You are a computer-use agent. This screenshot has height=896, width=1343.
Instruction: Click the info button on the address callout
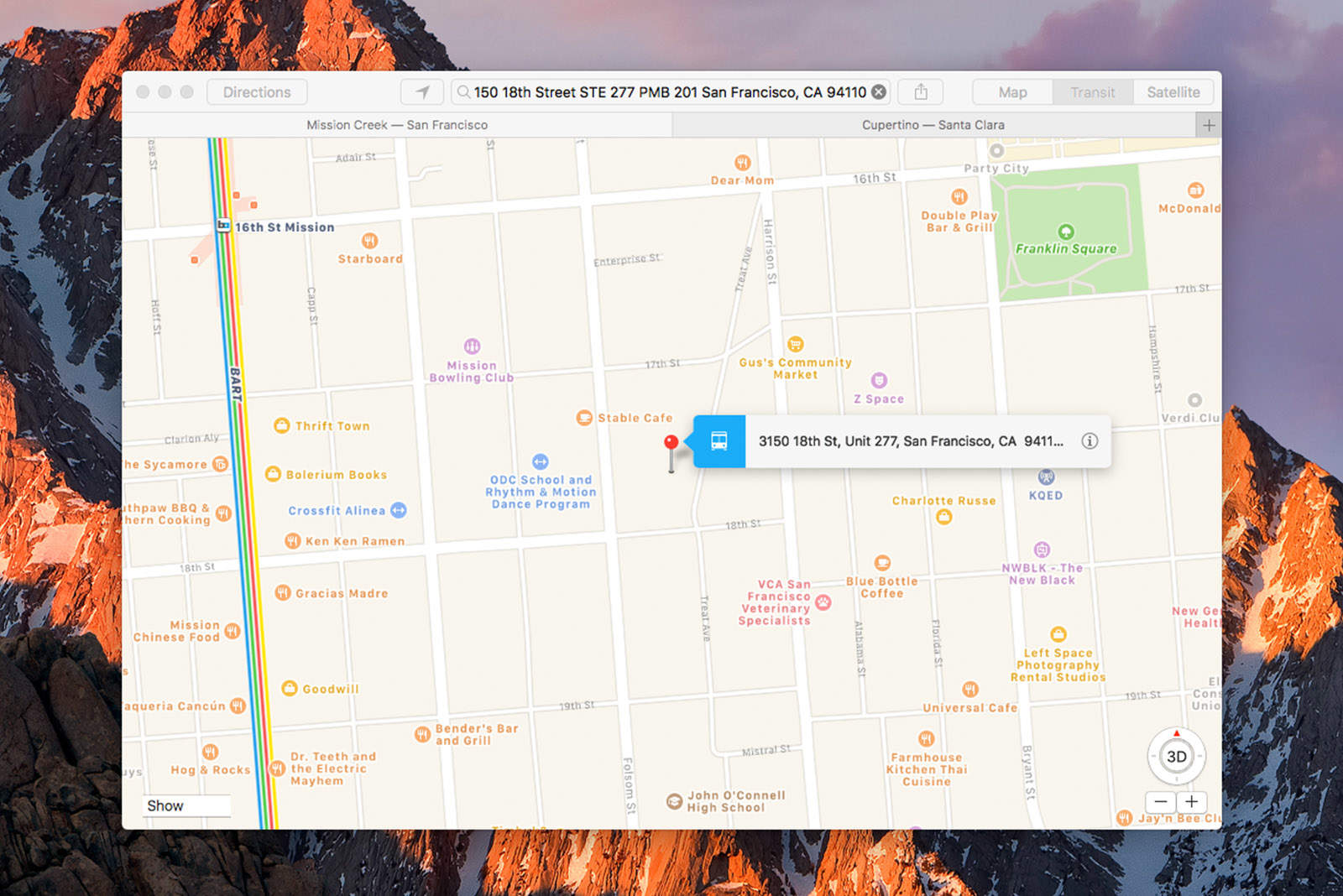(1090, 440)
